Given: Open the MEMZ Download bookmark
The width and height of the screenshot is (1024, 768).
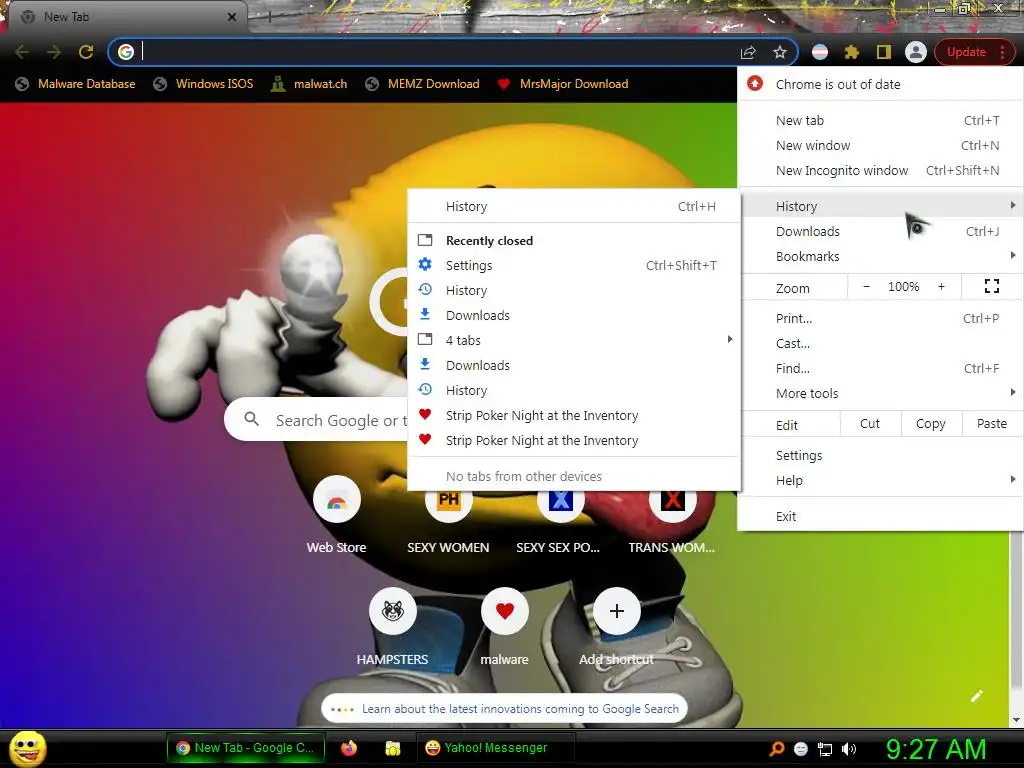Looking at the screenshot, I should (423, 84).
